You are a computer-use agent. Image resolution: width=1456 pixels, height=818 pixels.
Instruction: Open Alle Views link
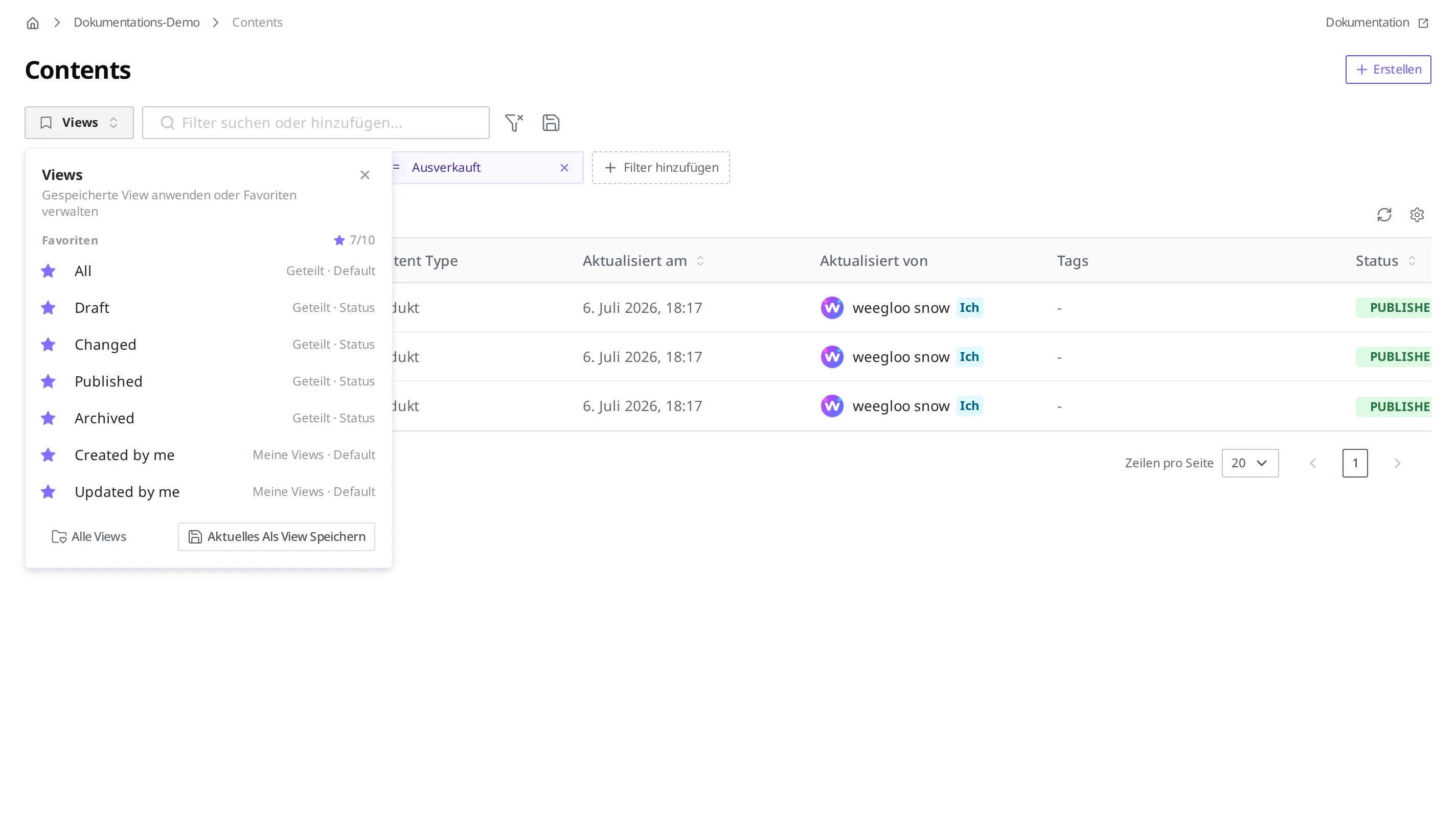point(89,537)
